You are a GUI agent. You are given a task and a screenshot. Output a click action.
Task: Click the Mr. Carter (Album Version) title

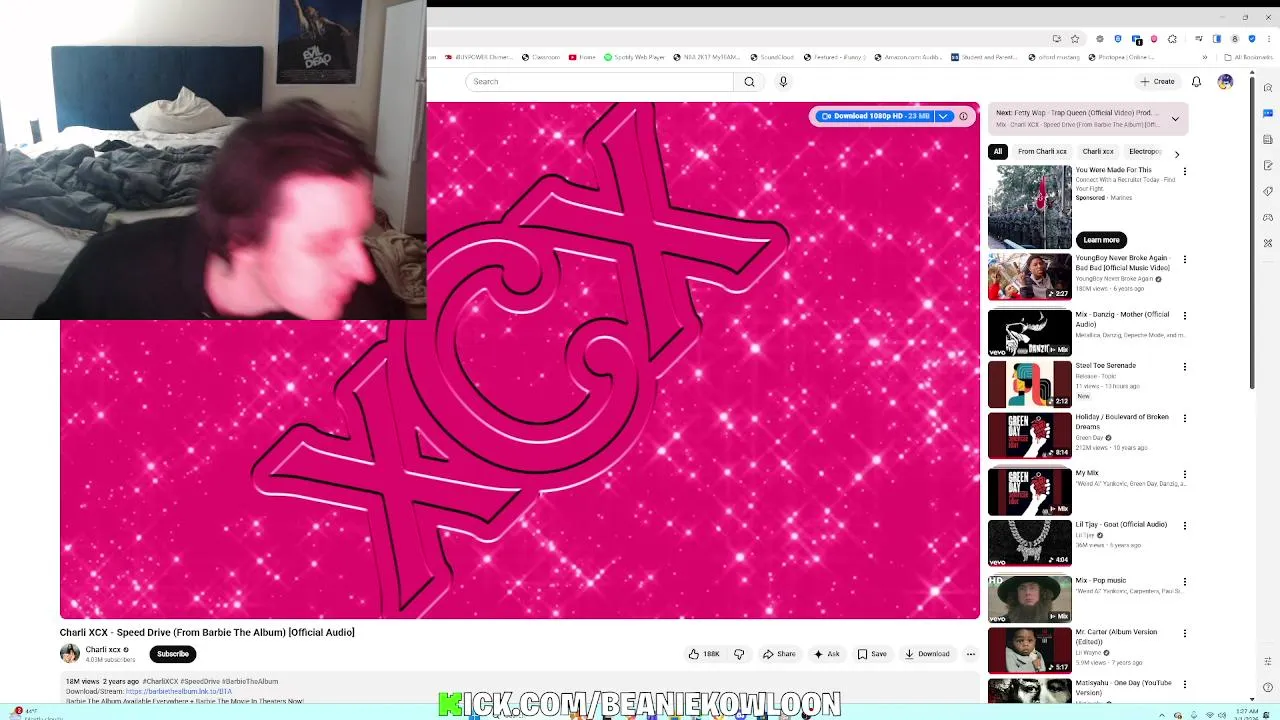point(1116,637)
